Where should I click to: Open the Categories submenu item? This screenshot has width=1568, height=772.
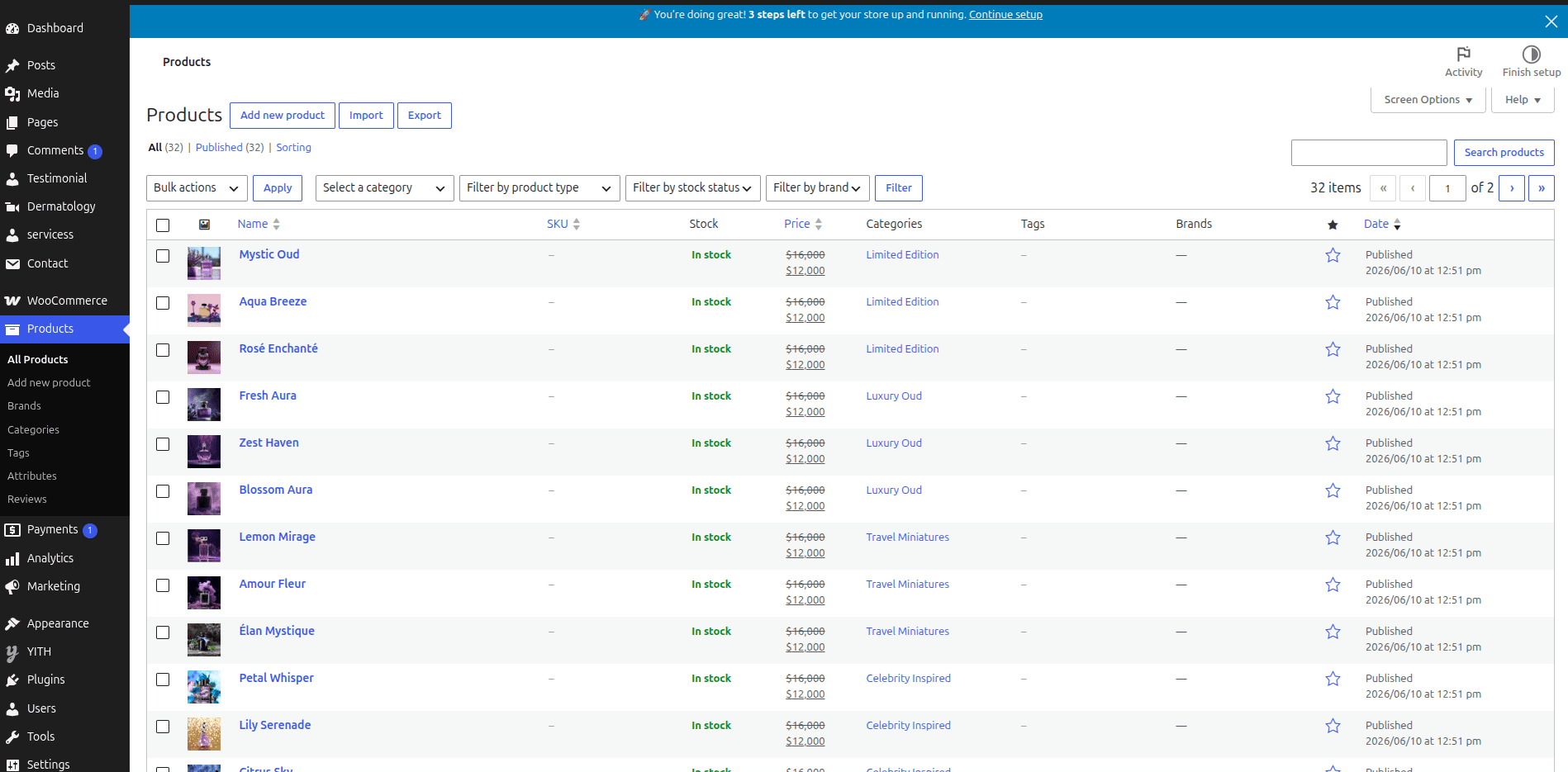tap(33, 430)
